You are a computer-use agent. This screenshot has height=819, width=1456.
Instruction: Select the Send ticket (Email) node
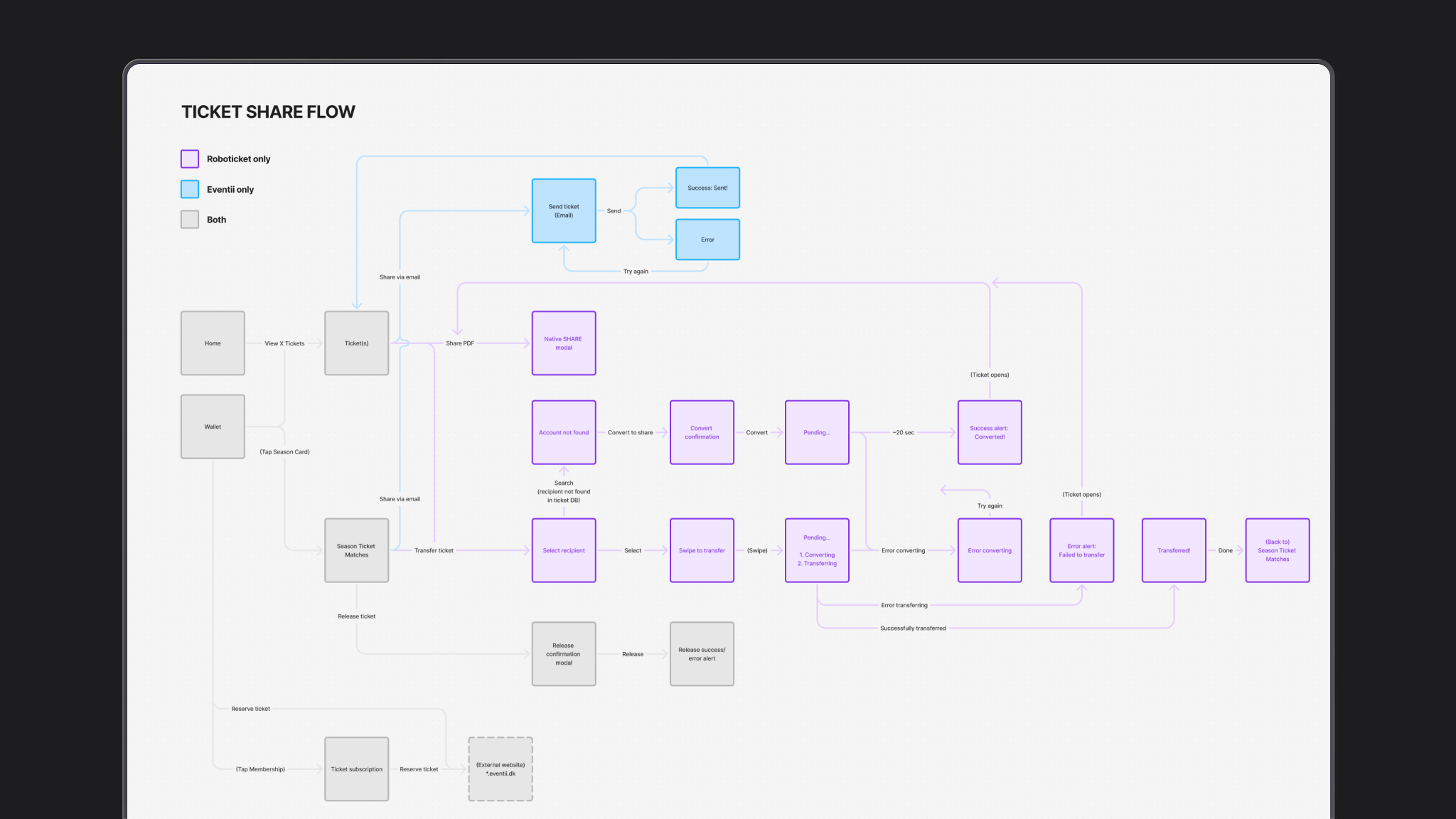(x=564, y=210)
